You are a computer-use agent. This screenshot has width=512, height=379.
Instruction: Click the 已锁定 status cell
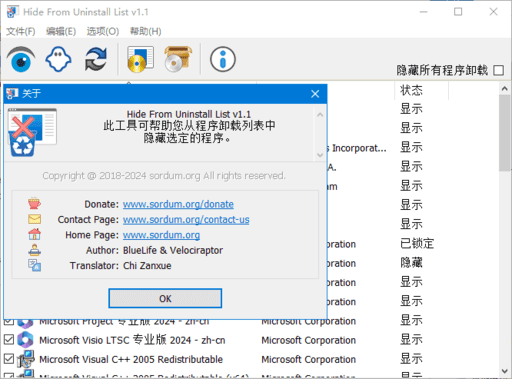[x=417, y=244]
